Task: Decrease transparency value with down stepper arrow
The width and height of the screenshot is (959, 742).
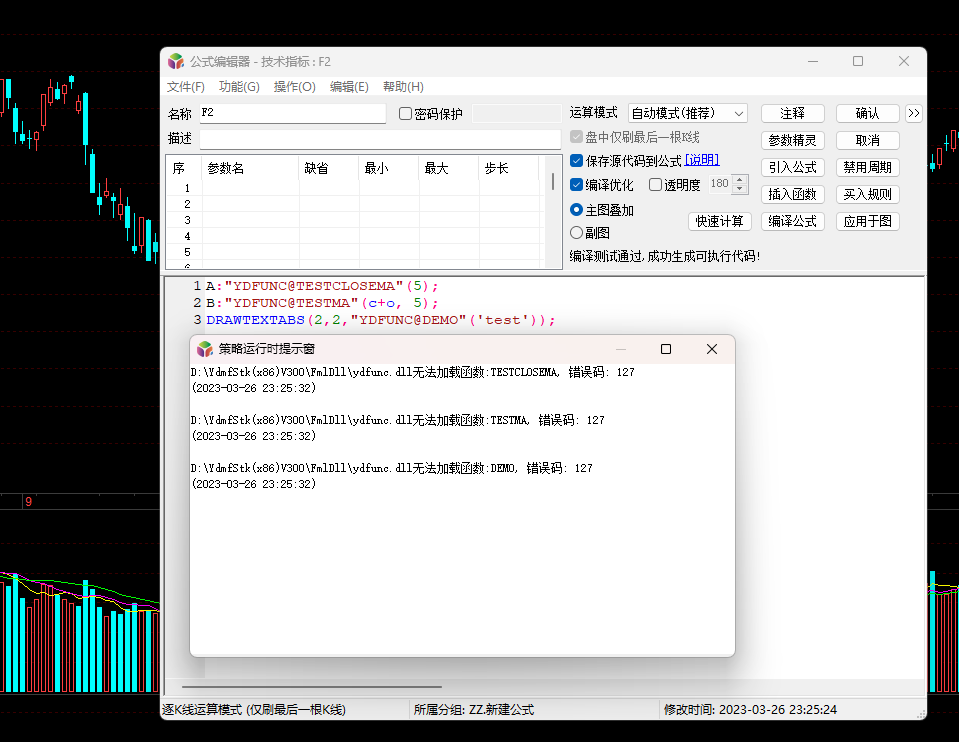Action: pyautogui.click(x=739, y=188)
